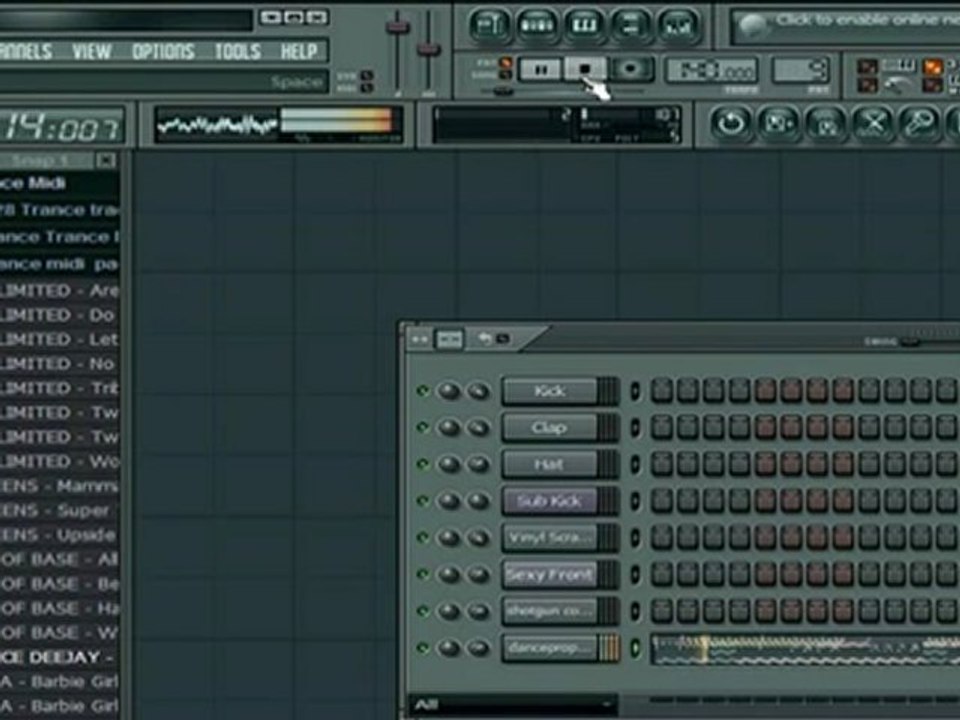The image size is (960, 720).
Task: Open danceprop... channel button
Action: click(x=549, y=648)
